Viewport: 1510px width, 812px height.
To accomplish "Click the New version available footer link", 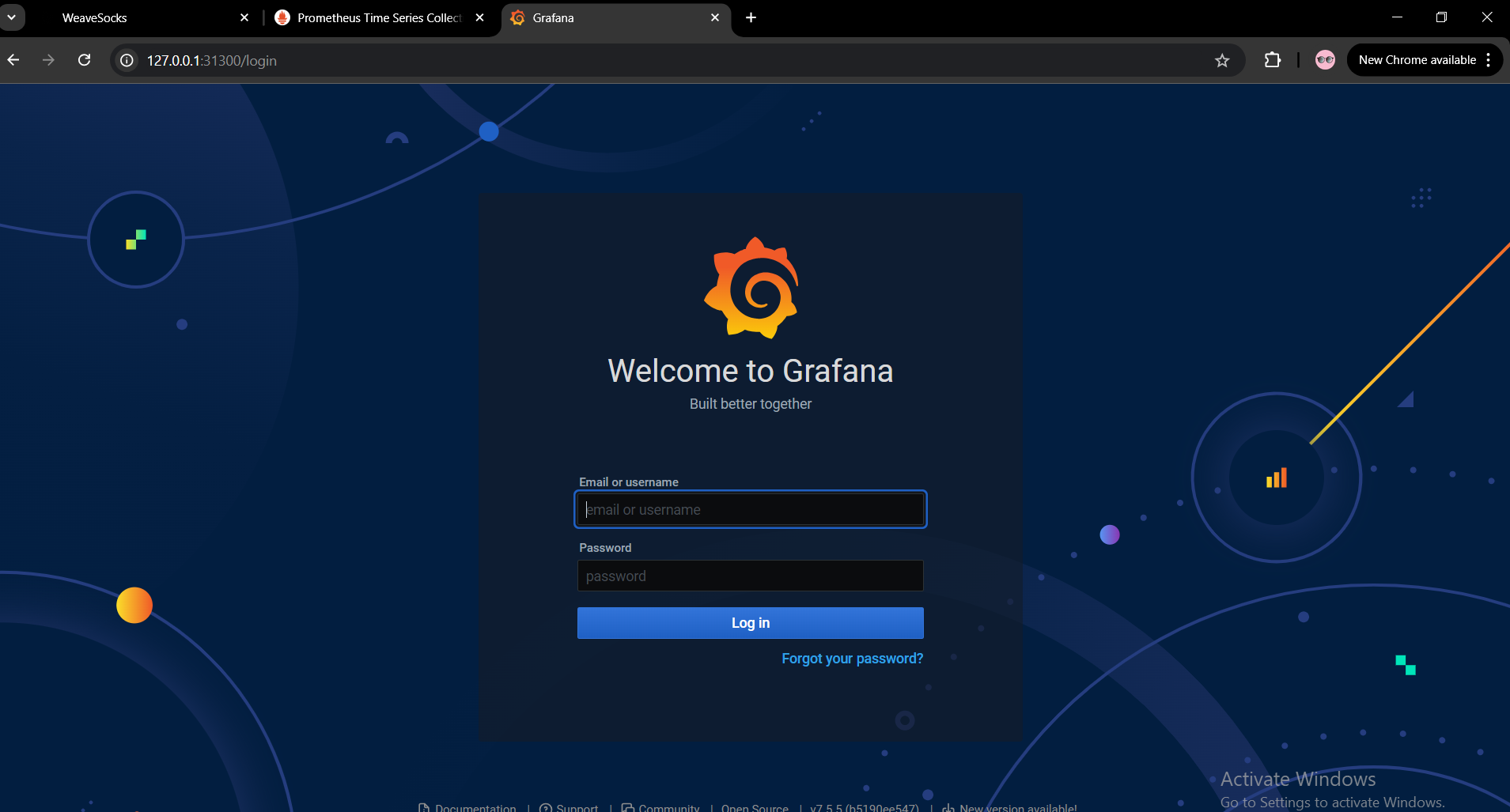I will click(1009, 807).
